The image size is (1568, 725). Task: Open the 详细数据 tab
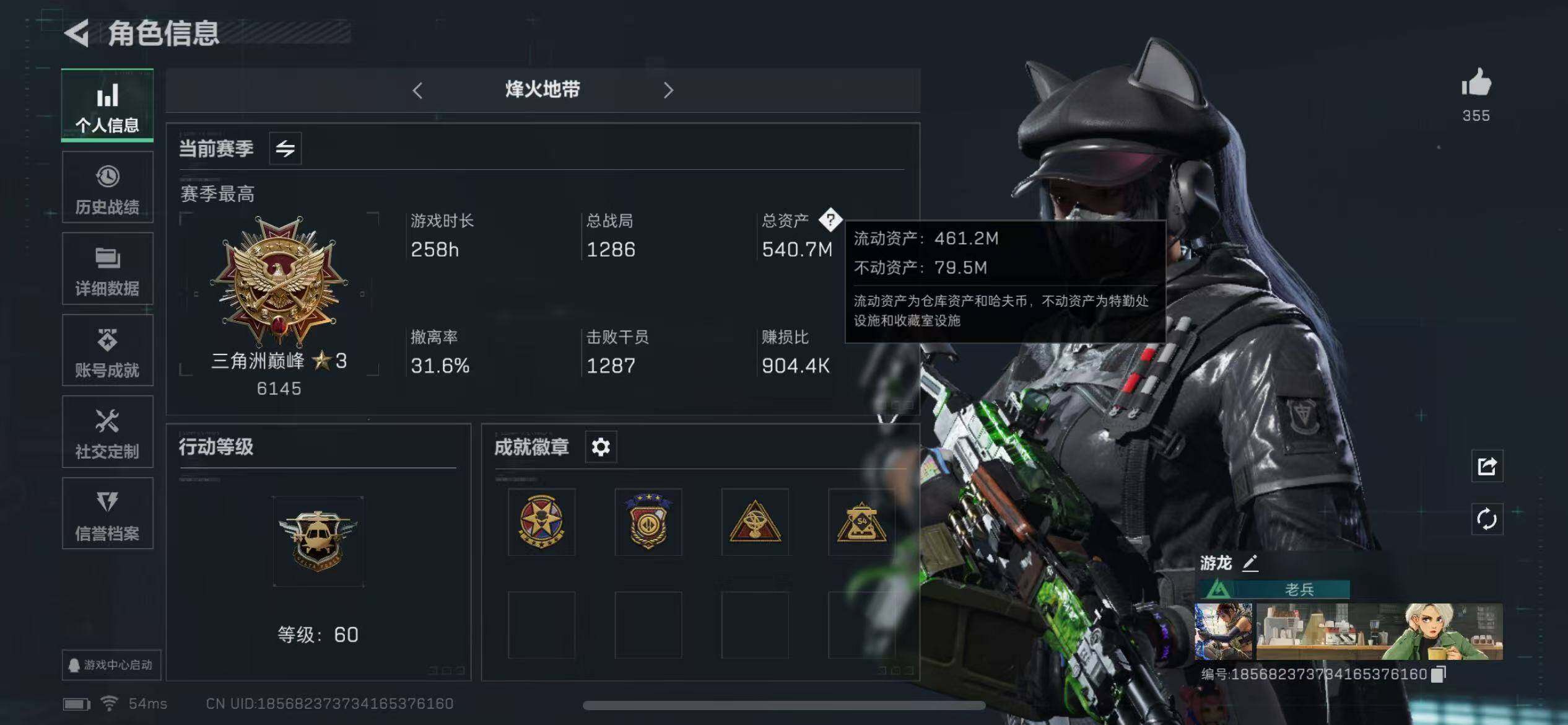108,269
